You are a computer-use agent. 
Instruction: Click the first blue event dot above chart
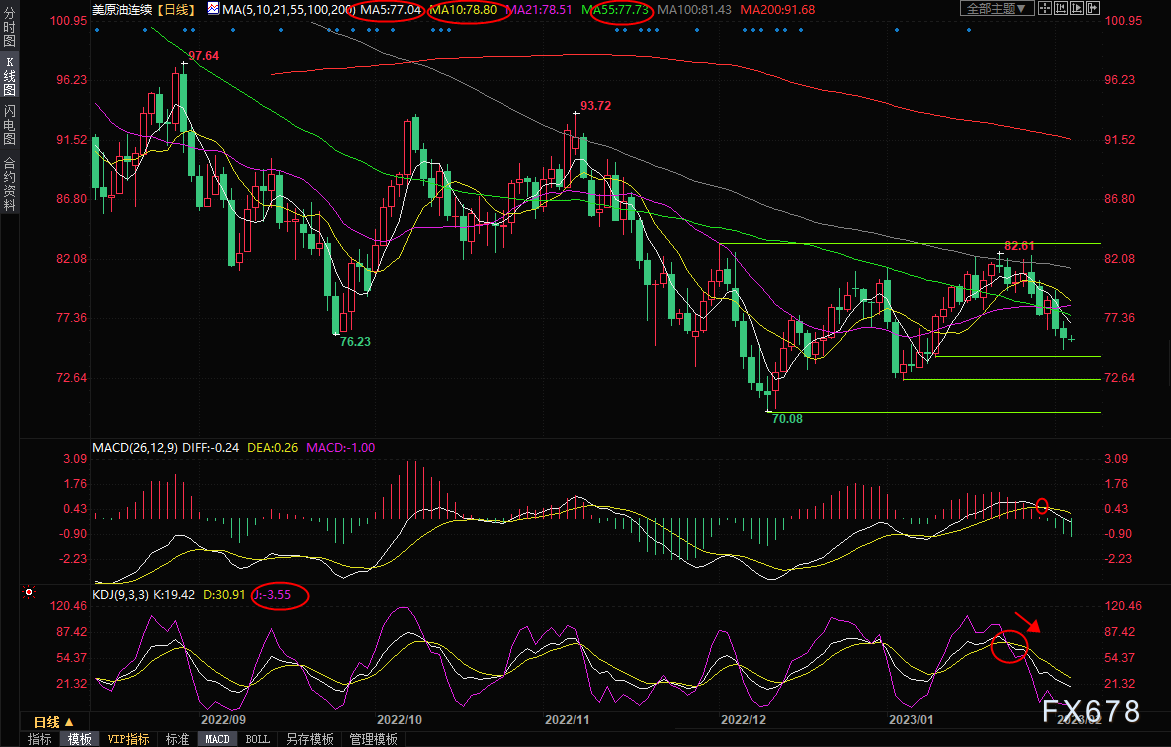[96, 30]
